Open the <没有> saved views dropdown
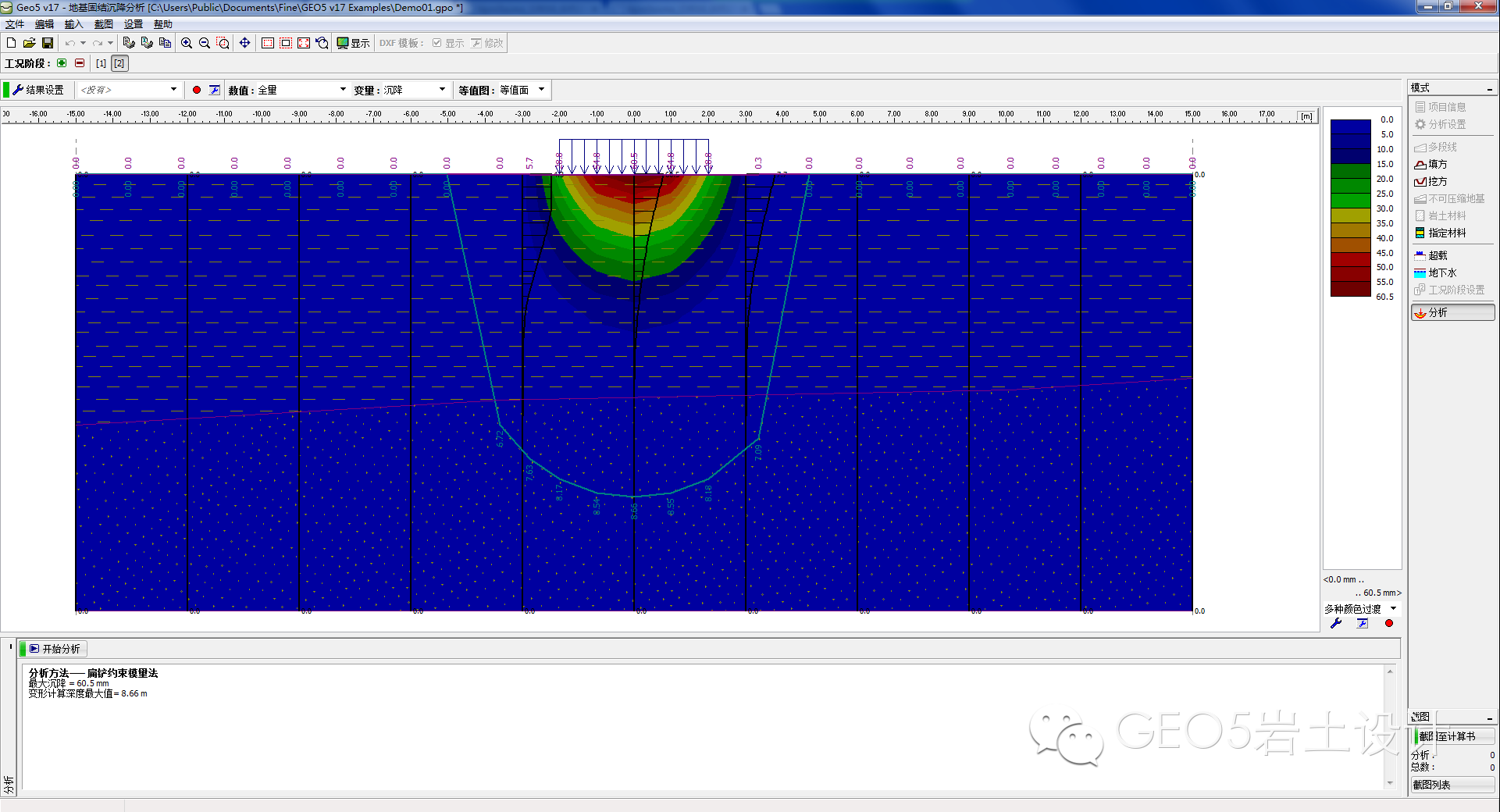The image size is (1500, 812). pyautogui.click(x=130, y=90)
